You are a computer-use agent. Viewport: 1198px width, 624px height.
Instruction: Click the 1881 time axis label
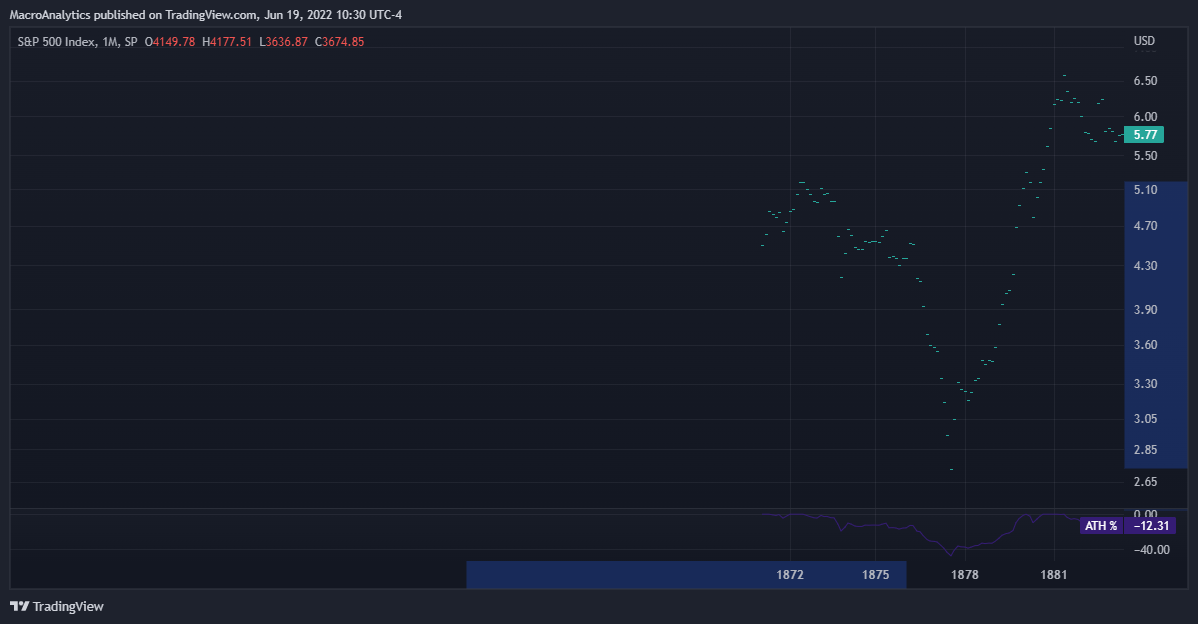[x=1054, y=575]
